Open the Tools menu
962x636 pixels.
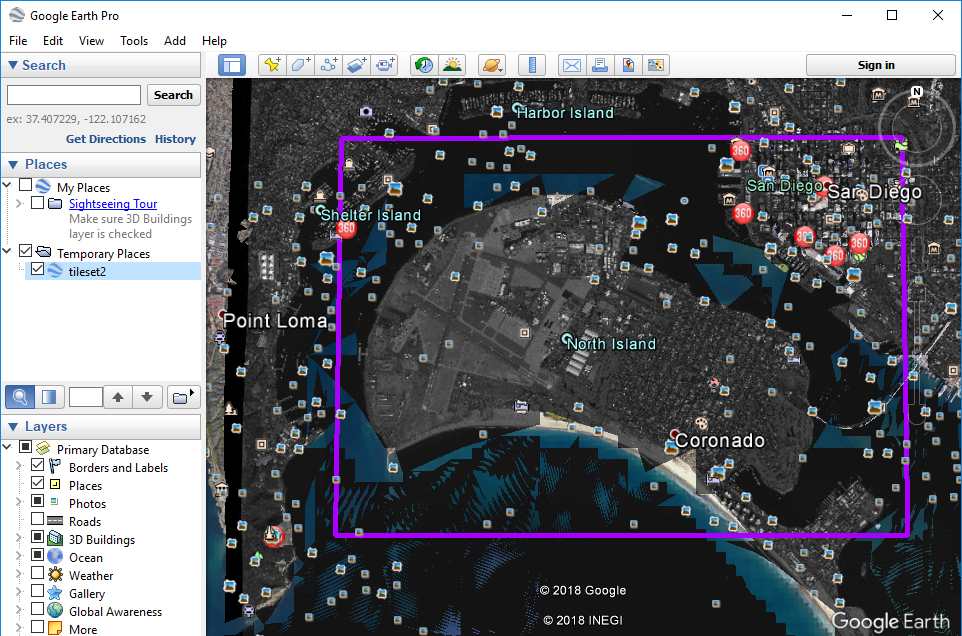point(134,40)
